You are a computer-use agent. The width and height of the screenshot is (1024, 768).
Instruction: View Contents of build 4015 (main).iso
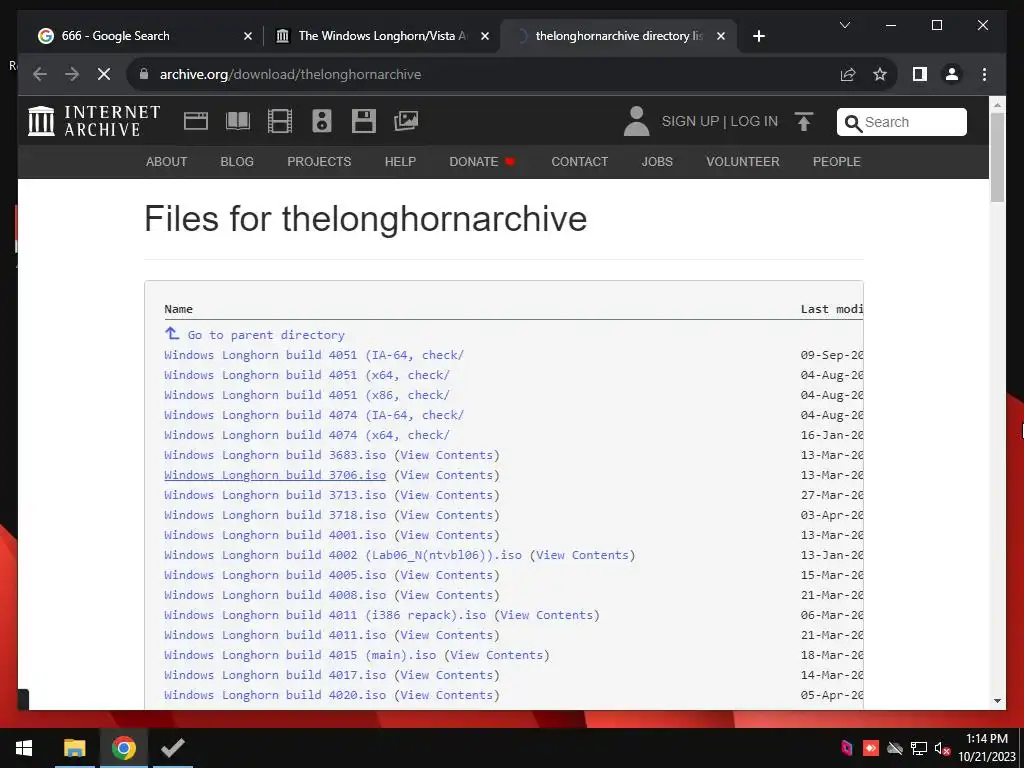[x=497, y=655]
